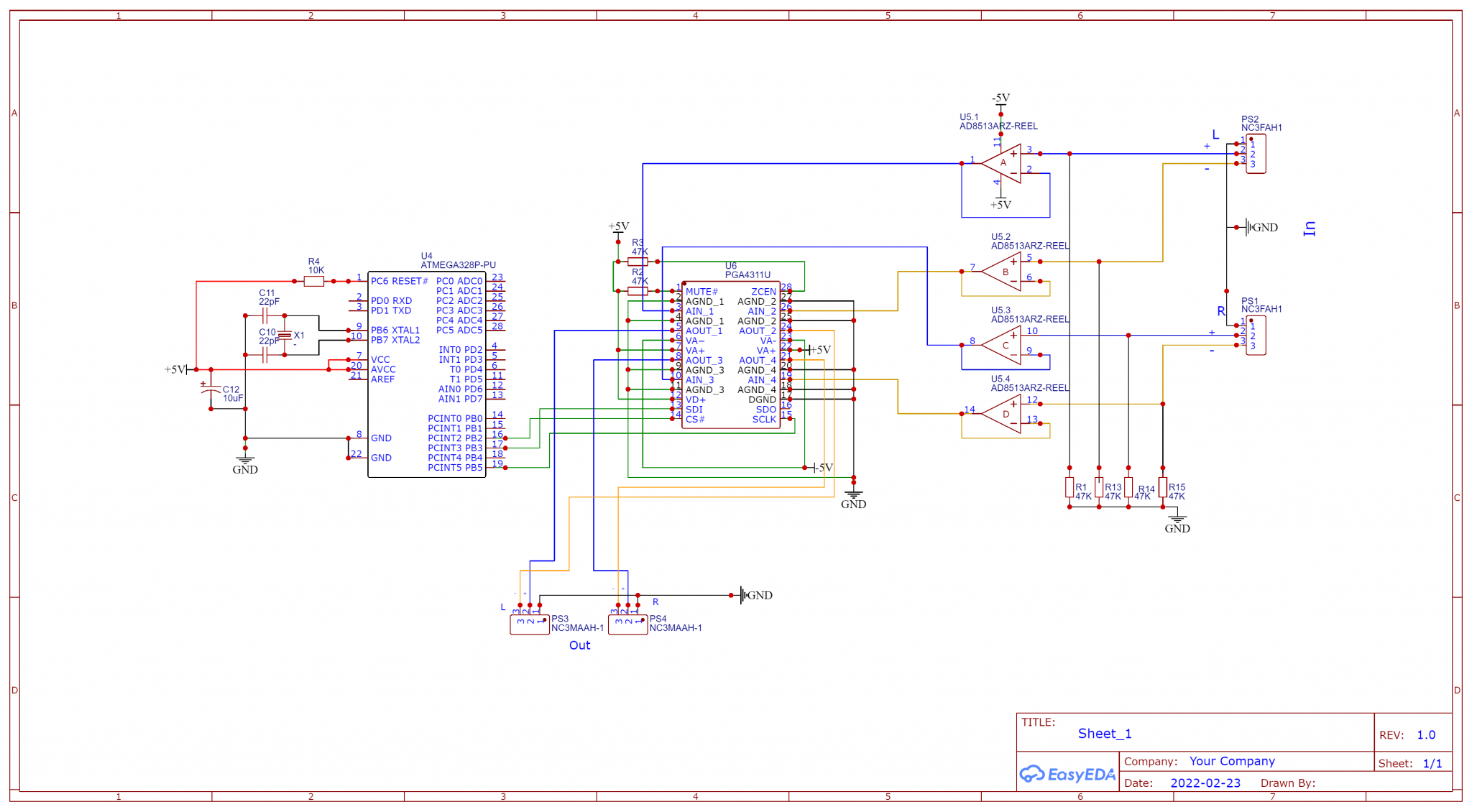Click the blue 'L' label near PS2
The width and height of the screenshot is (1472, 812).
tap(1215, 134)
